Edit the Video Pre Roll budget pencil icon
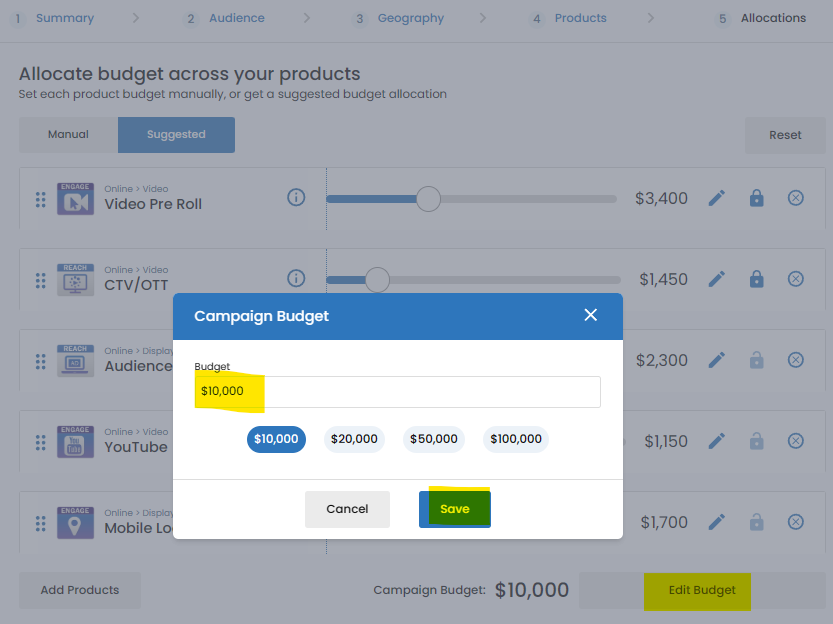Viewport: 833px width, 624px height. point(717,198)
